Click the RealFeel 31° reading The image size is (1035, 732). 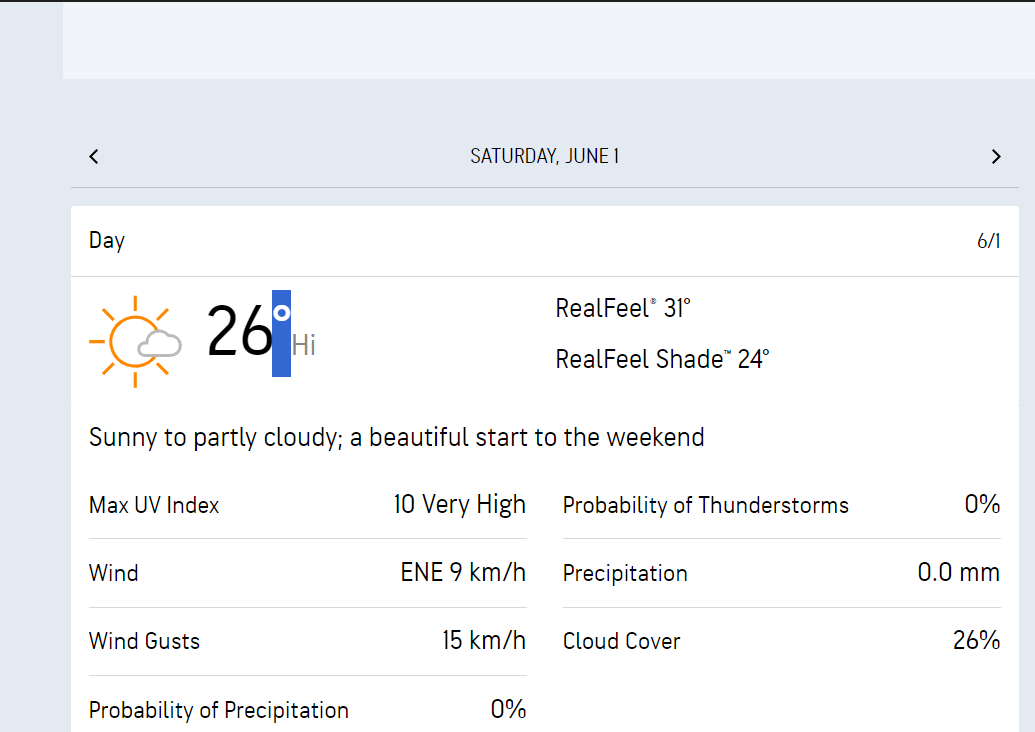(x=623, y=308)
